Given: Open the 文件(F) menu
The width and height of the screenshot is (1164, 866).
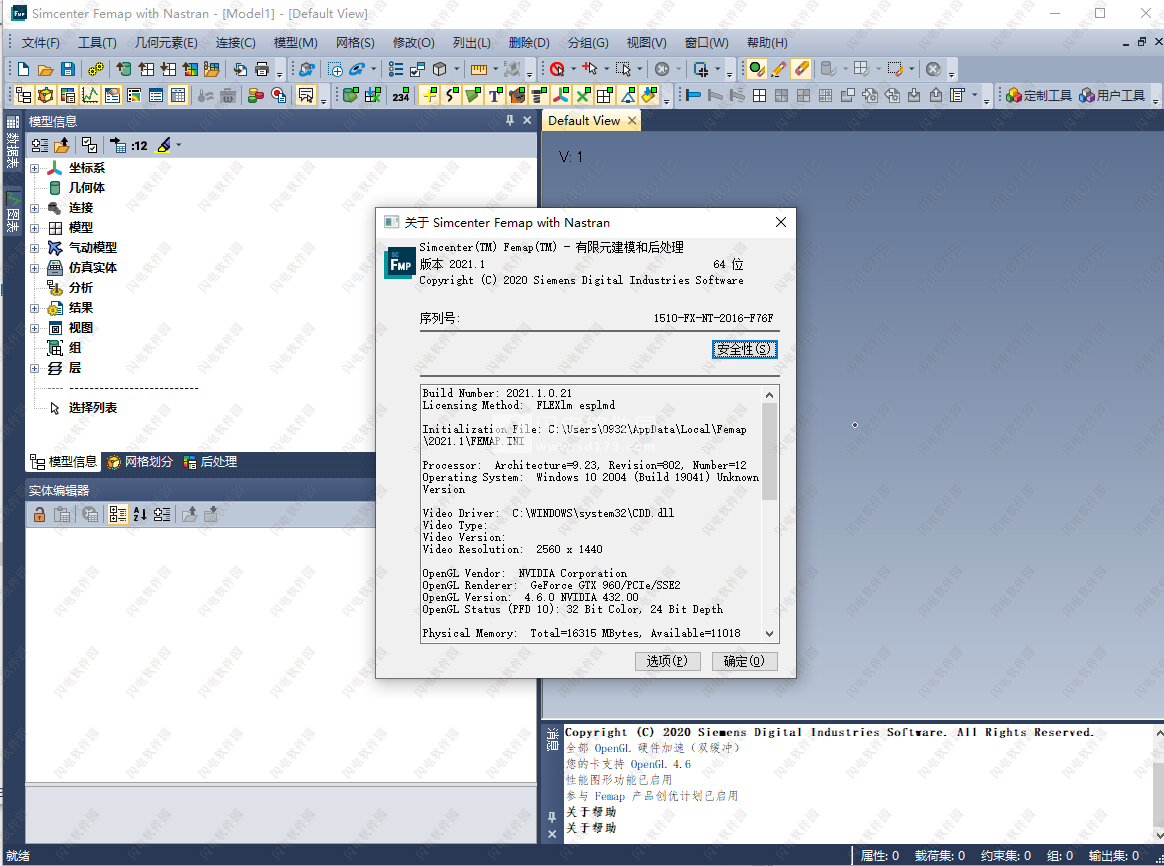Looking at the screenshot, I should tap(40, 43).
